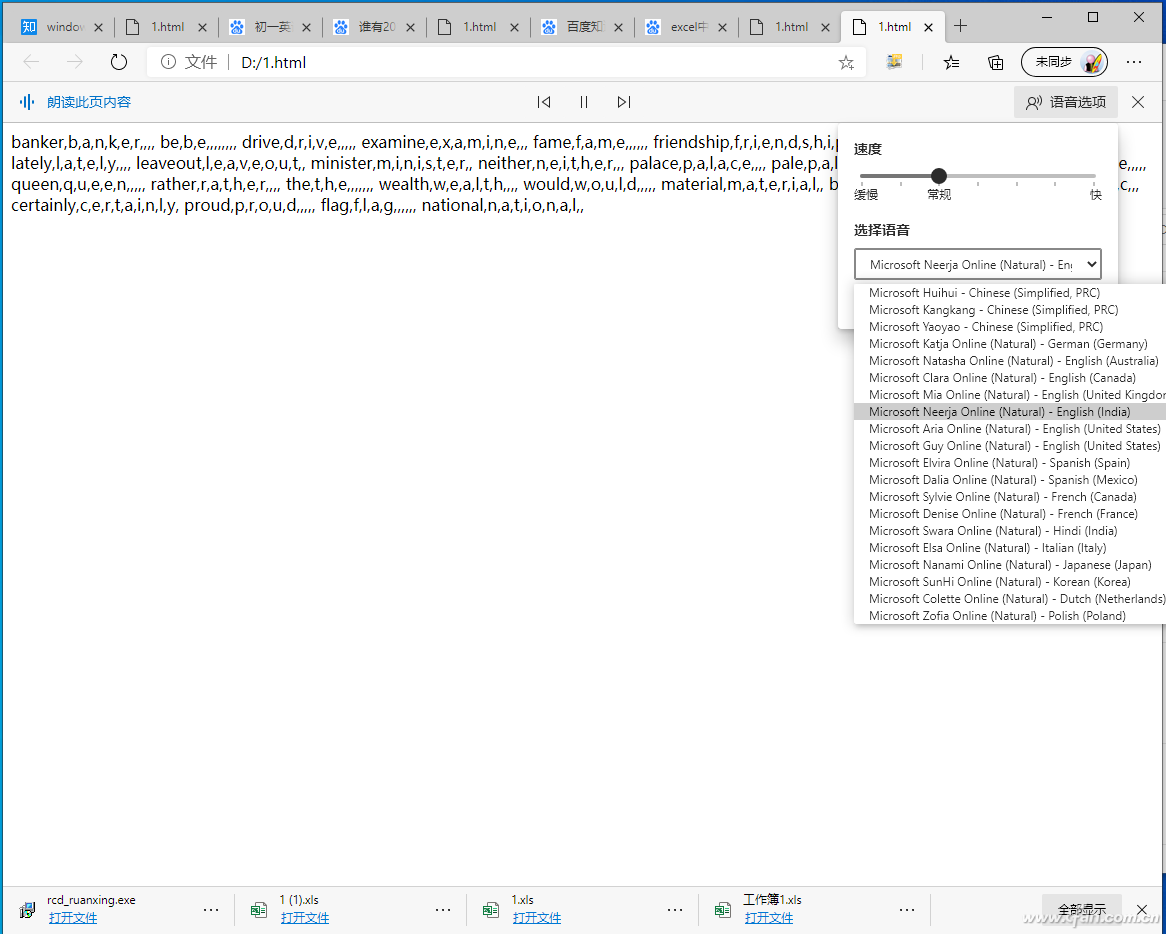This screenshot has height=934, width=1166.
Task: Skip to next paragraph in read aloud
Action: (624, 102)
